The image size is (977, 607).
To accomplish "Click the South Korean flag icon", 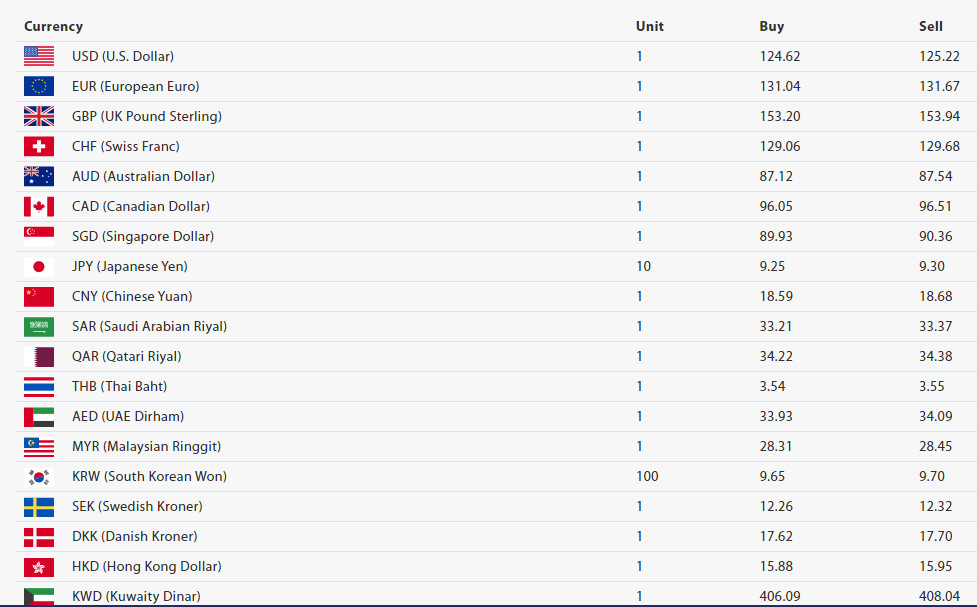I will (39, 477).
